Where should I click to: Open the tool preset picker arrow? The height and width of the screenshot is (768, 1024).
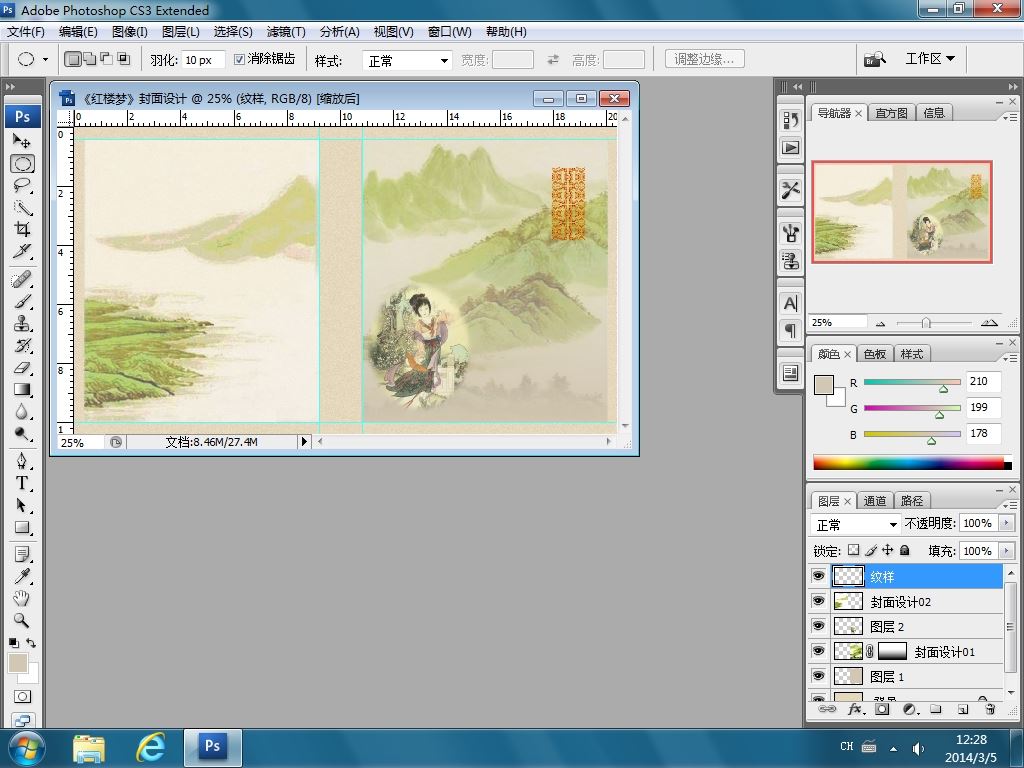[45, 59]
